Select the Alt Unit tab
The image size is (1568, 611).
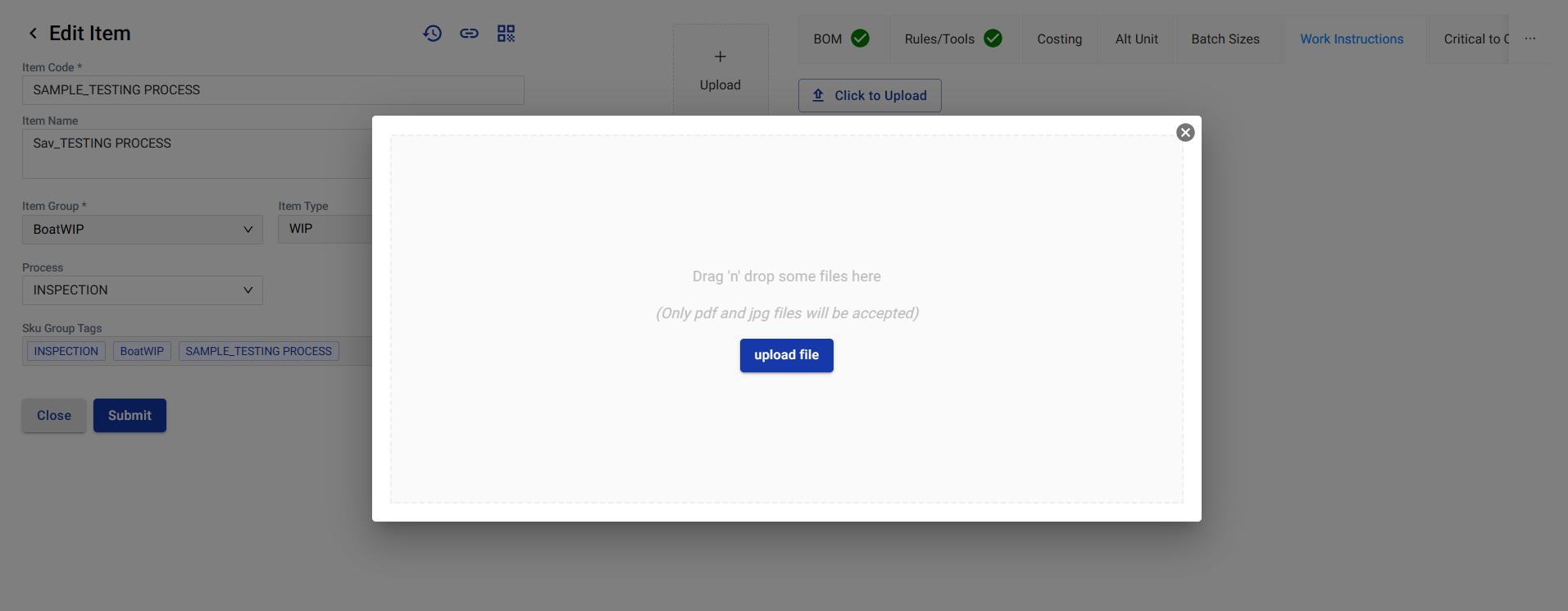point(1136,39)
